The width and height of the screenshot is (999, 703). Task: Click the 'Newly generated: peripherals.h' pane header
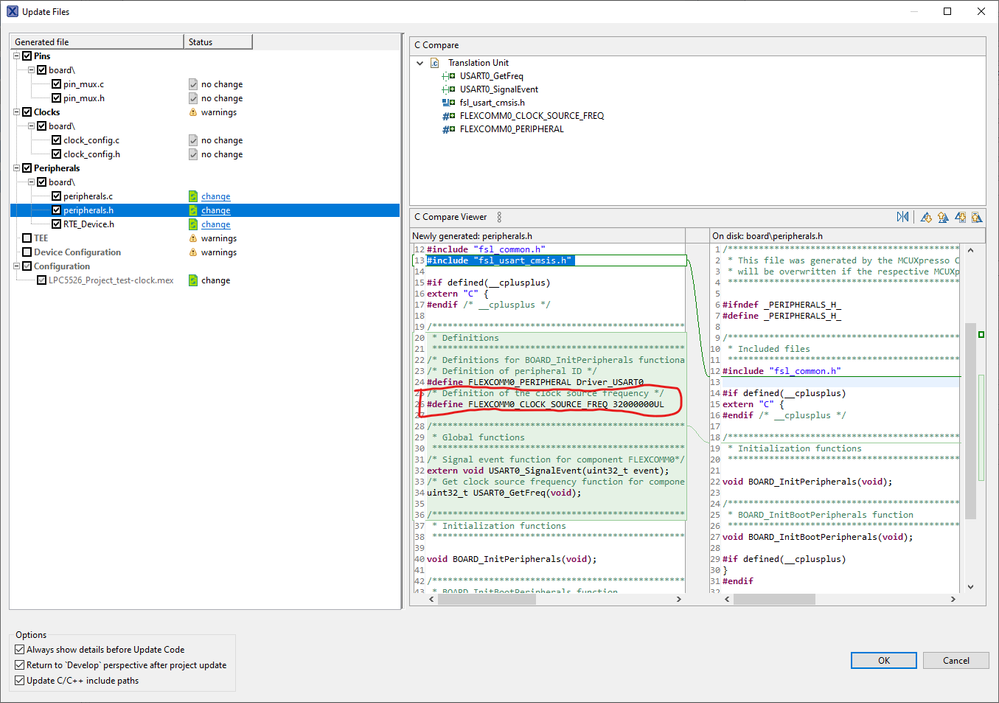547,236
